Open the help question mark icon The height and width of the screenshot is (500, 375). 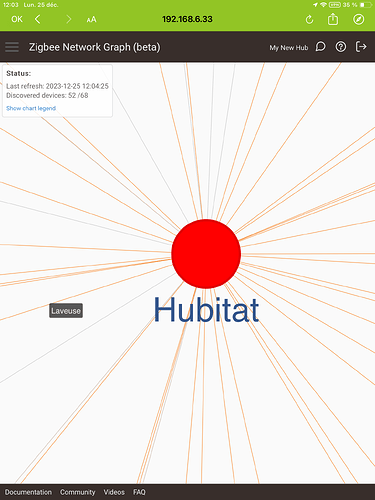coord(341,47)
